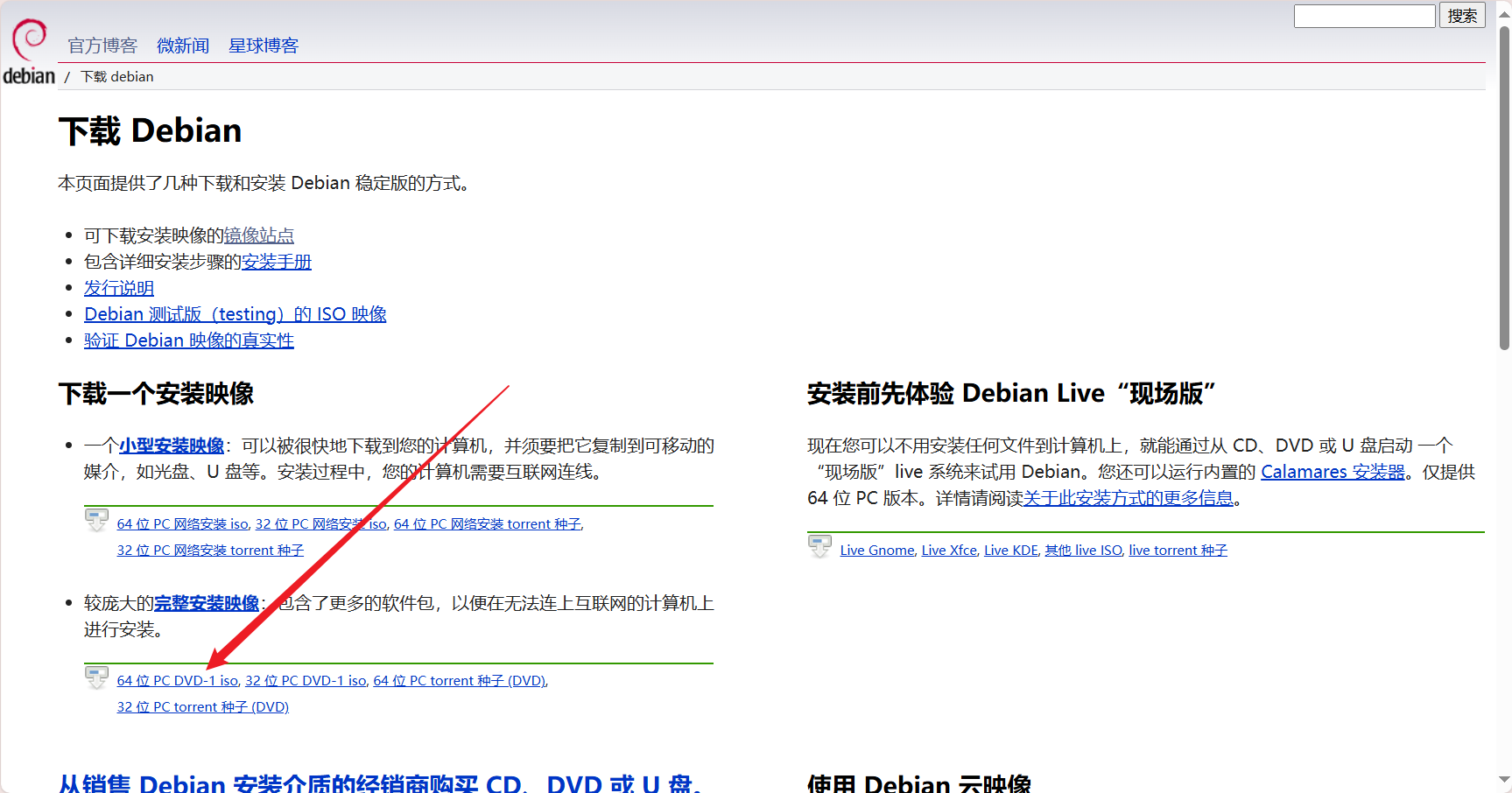Download 32 位 PC DVD-1 iso
The width and height of the screenshot is (1512, 793).
[306, 681]
